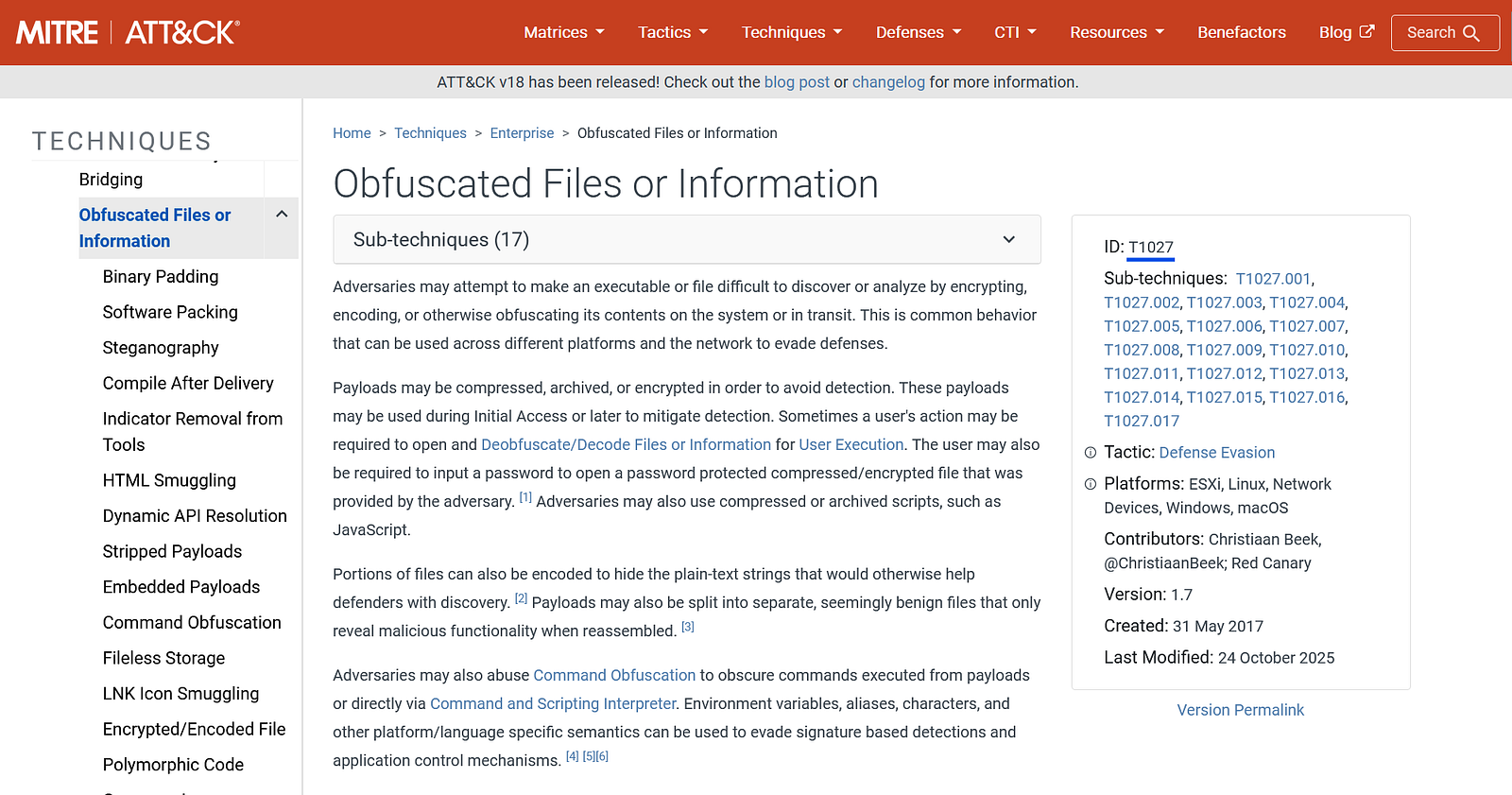The image size is (1512, 795).
Task: Open sub-technique T1027.002 link
Action: point(1142,302)
